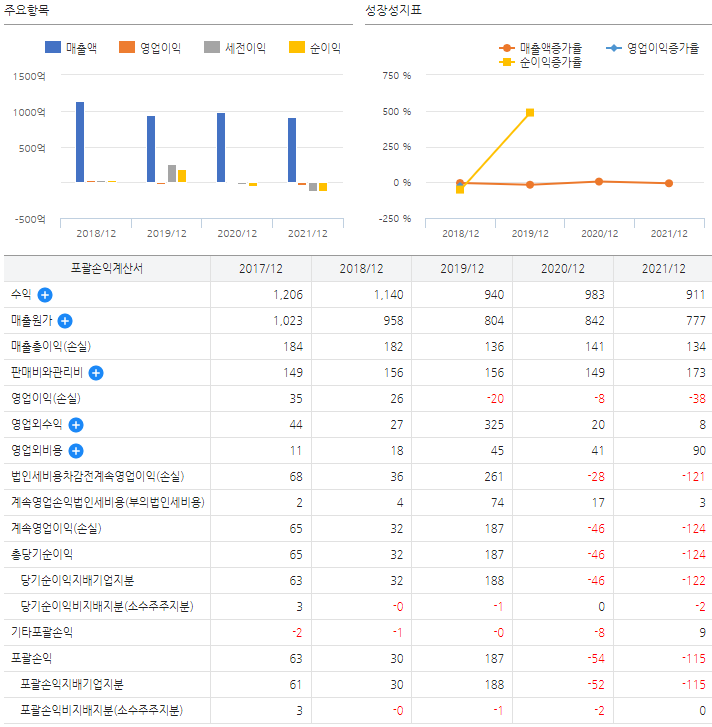The width and height of the screenshot is (712, 727).
Task: Expand the 수익 row plus icon
Action: [x=45, y=295]
